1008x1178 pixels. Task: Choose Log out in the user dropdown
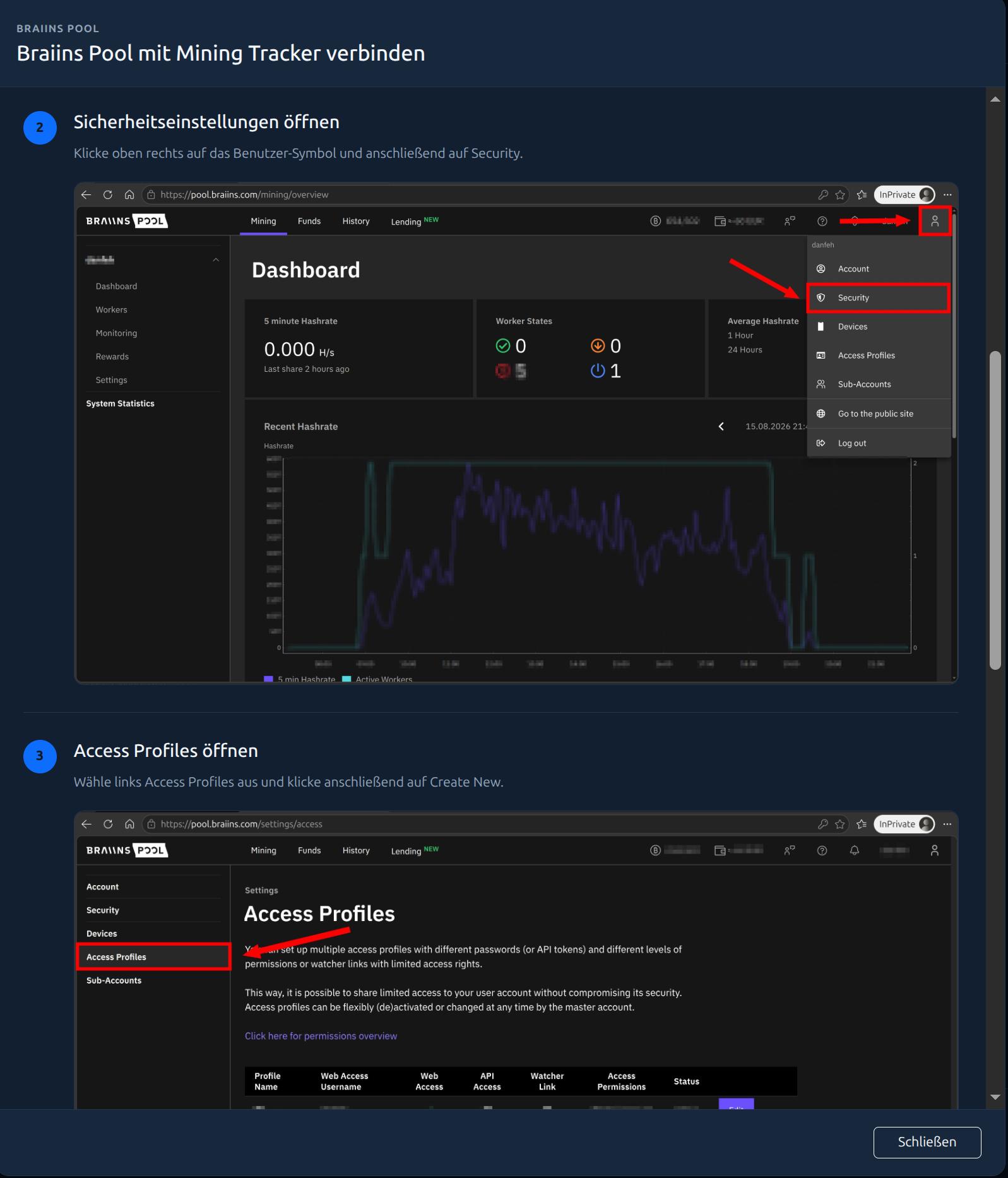[x=879, y=443]
